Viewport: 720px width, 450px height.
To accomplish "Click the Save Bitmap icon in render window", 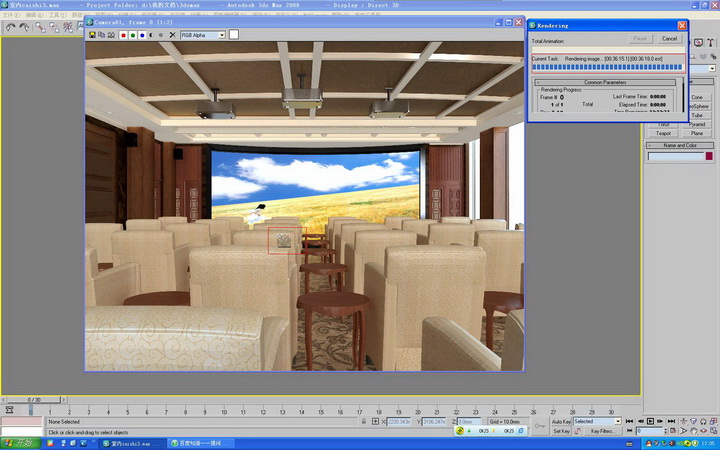I will coord(93,35).
